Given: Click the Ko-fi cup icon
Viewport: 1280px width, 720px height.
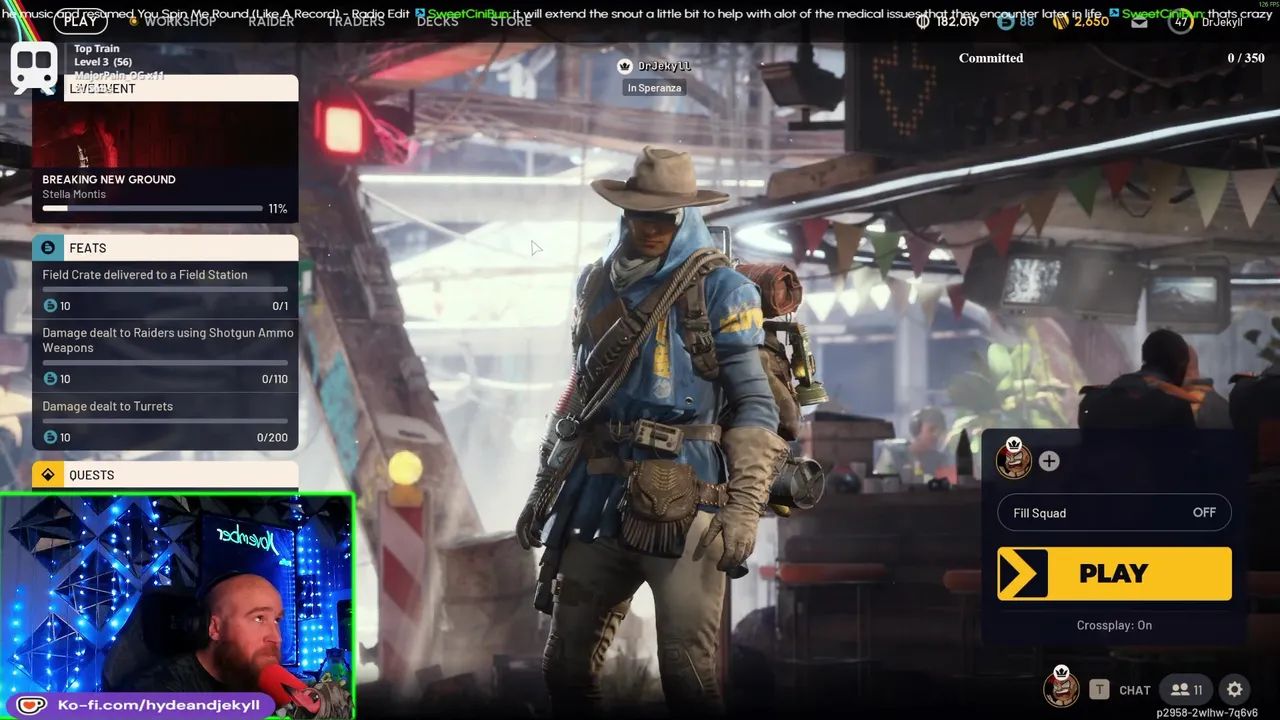Looking at the screenshot, I should coord(30,705).
